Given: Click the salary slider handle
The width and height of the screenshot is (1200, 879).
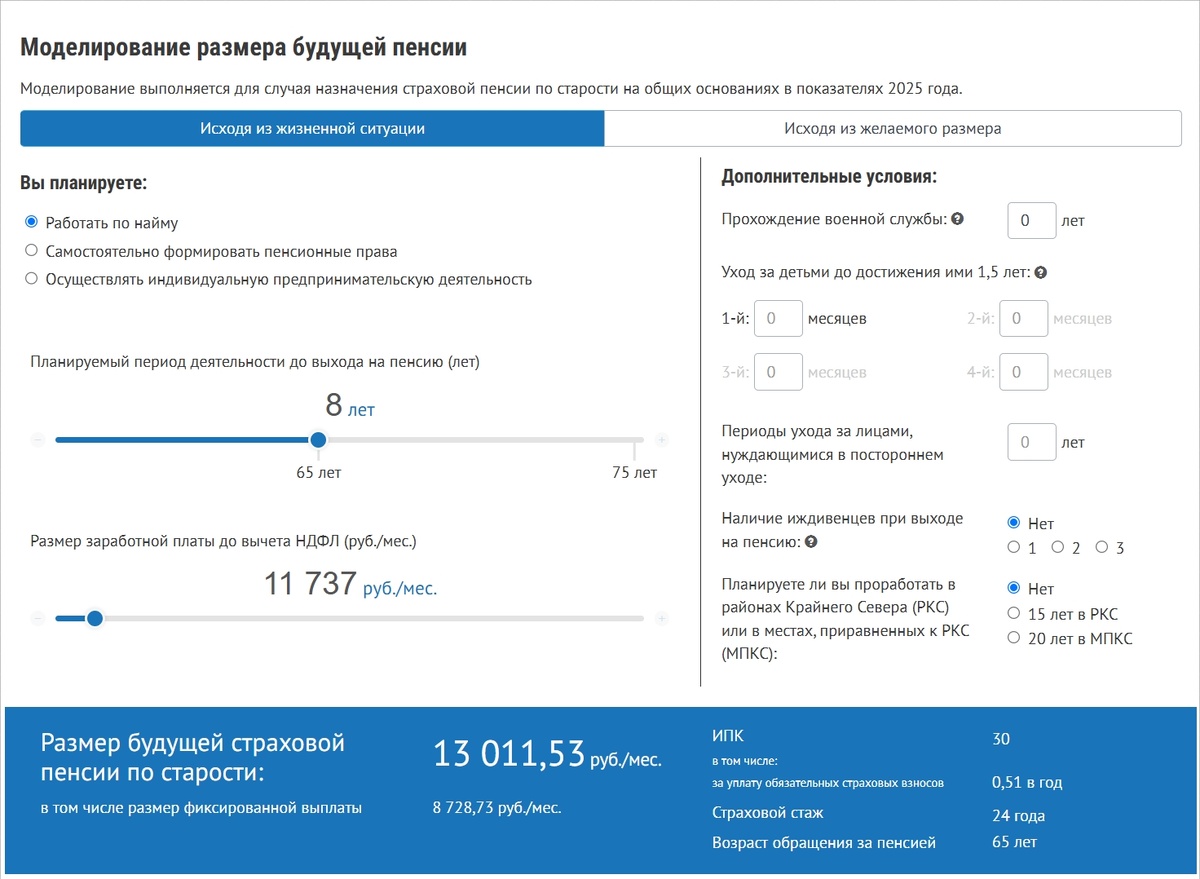Looking at the screenshot, I should click(x=95, y=618).
